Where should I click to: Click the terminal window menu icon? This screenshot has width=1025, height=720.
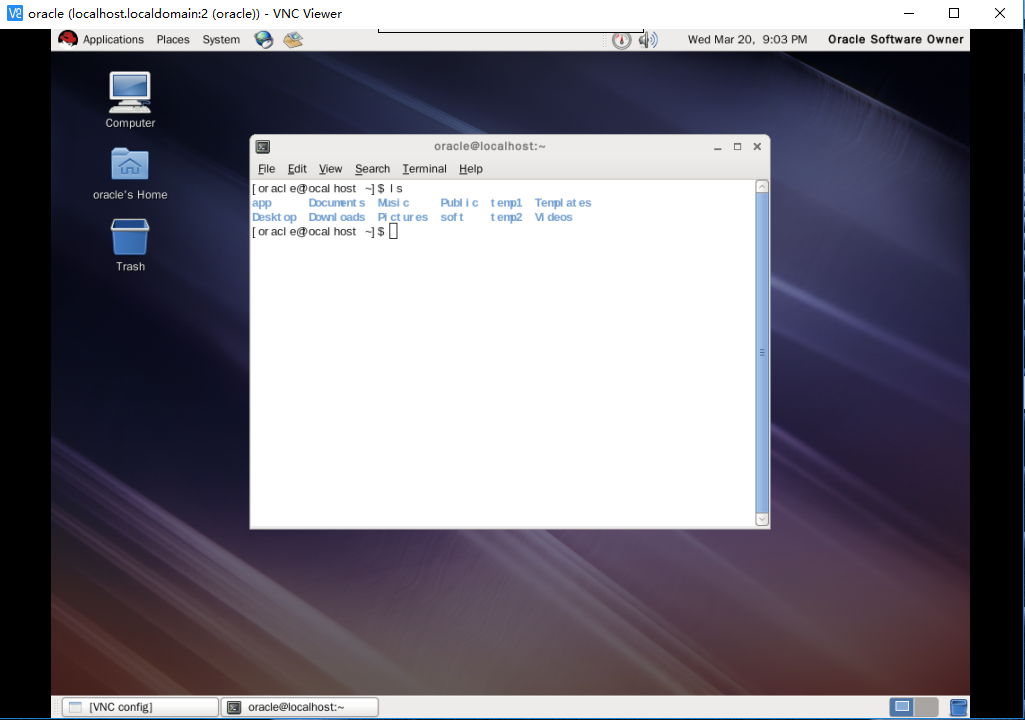[x=262, y=146]
